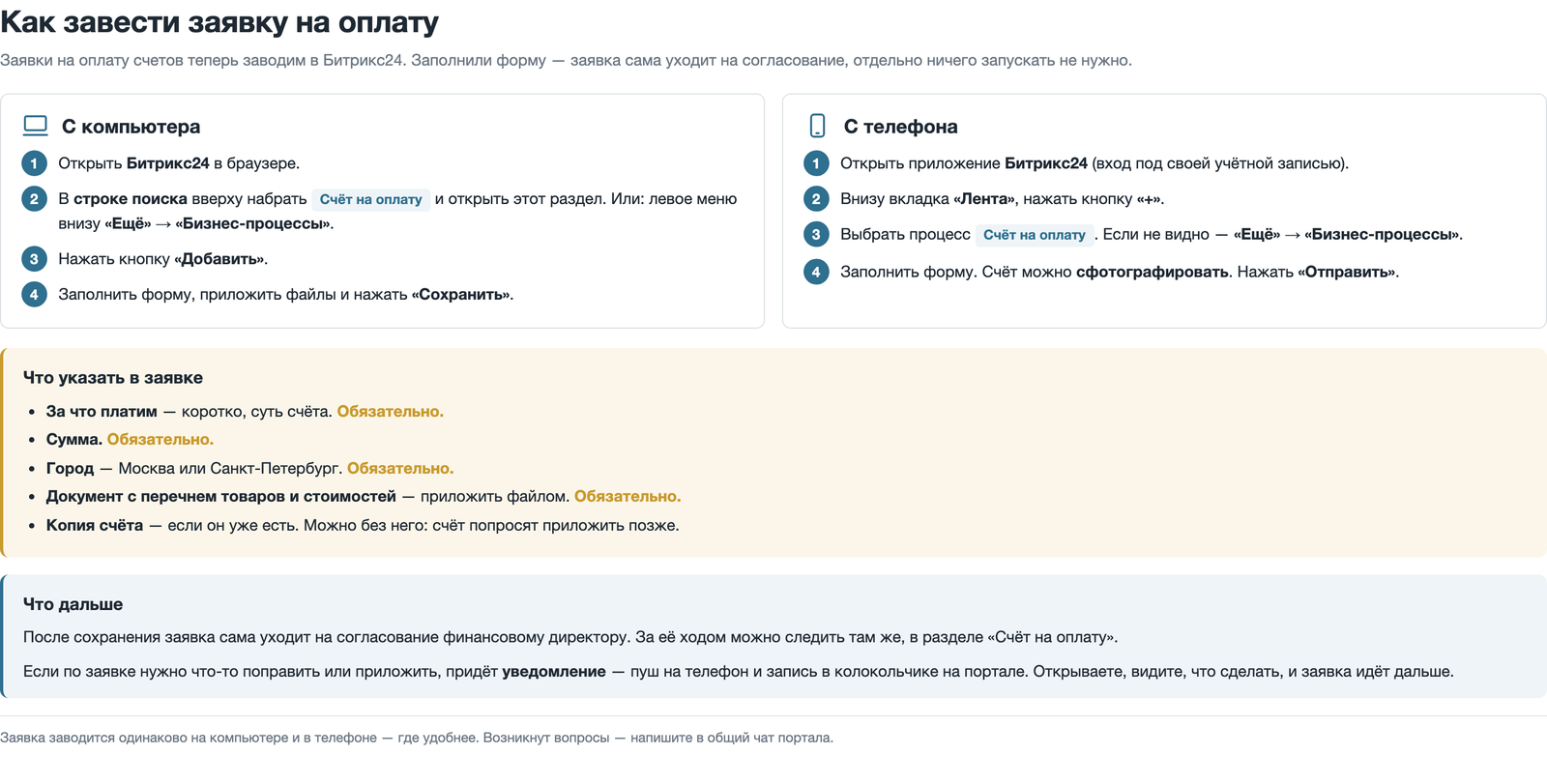Click the «Что дальше» heading
The width and height of the screenshot is (1547, 784).
point(73,604)
